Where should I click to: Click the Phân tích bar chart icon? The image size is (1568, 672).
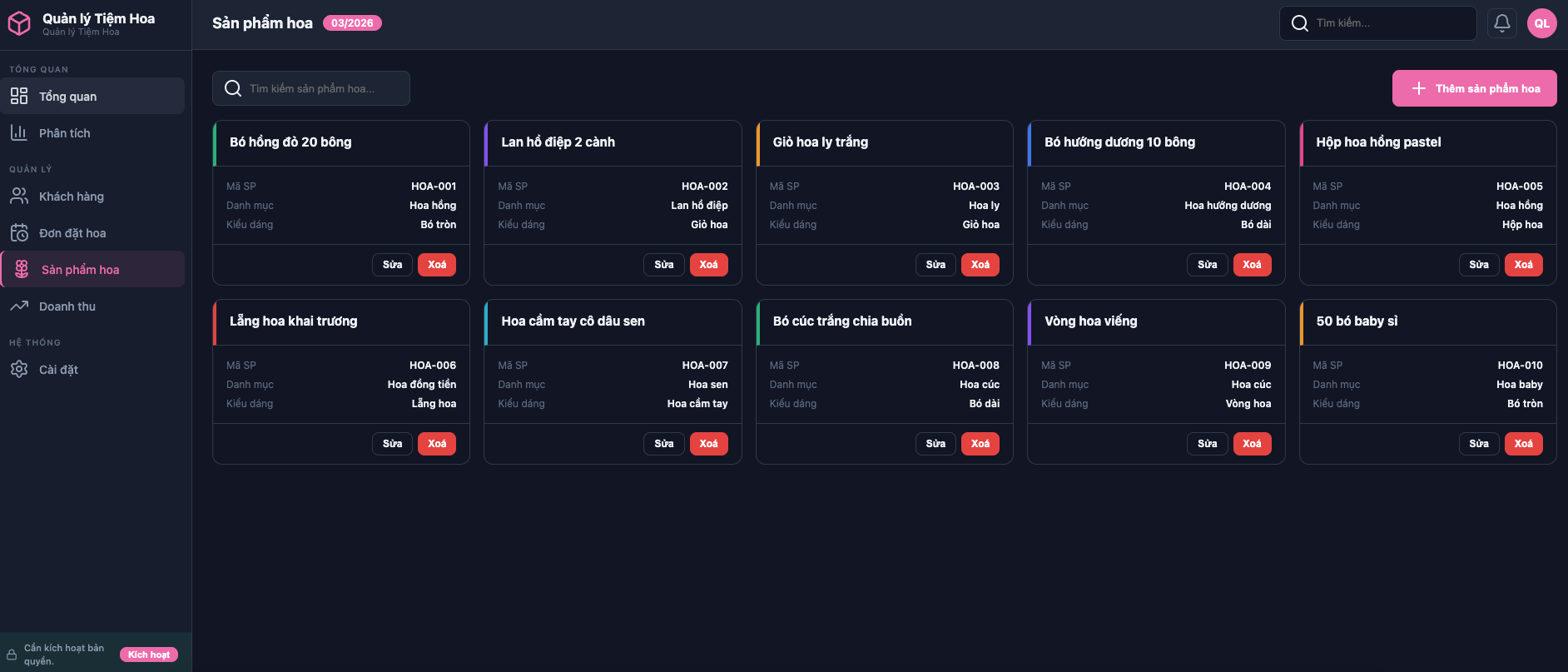19,133
